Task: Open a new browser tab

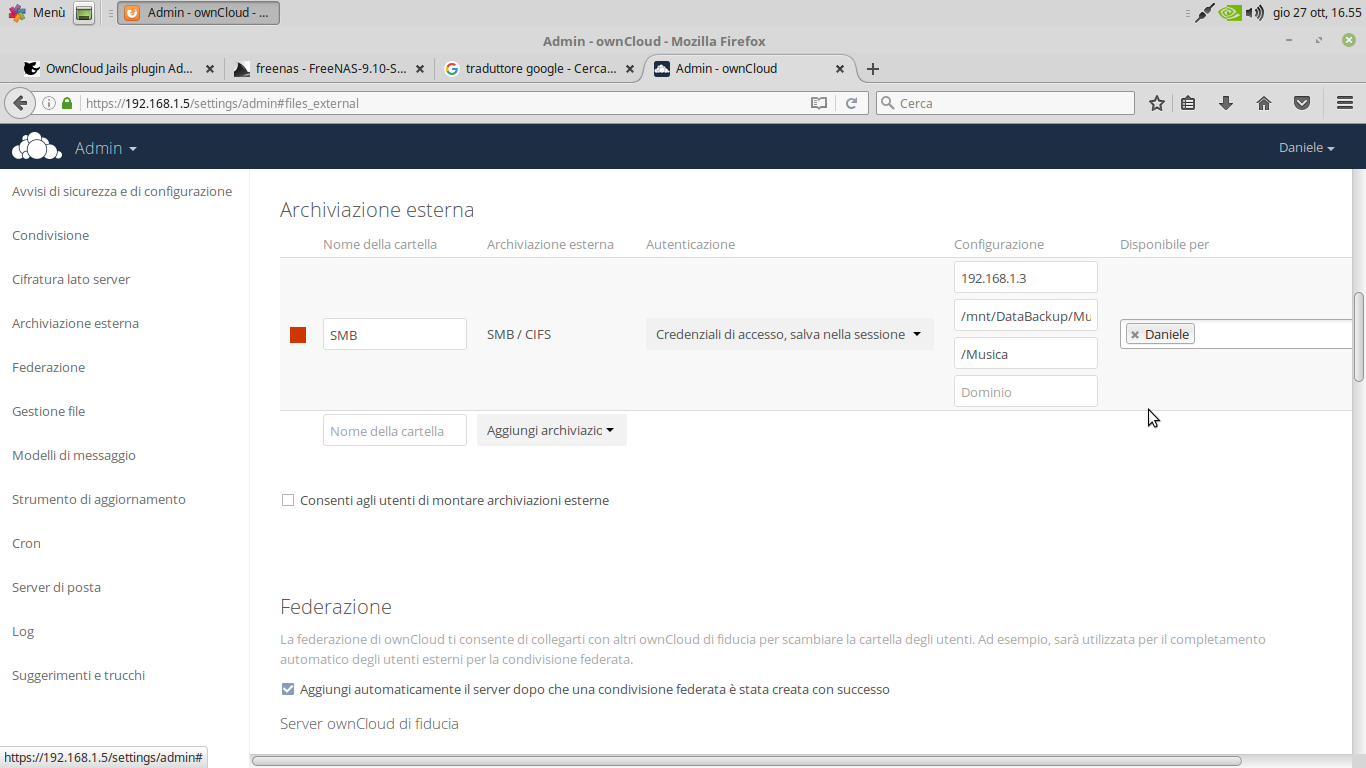Action: 873,69
